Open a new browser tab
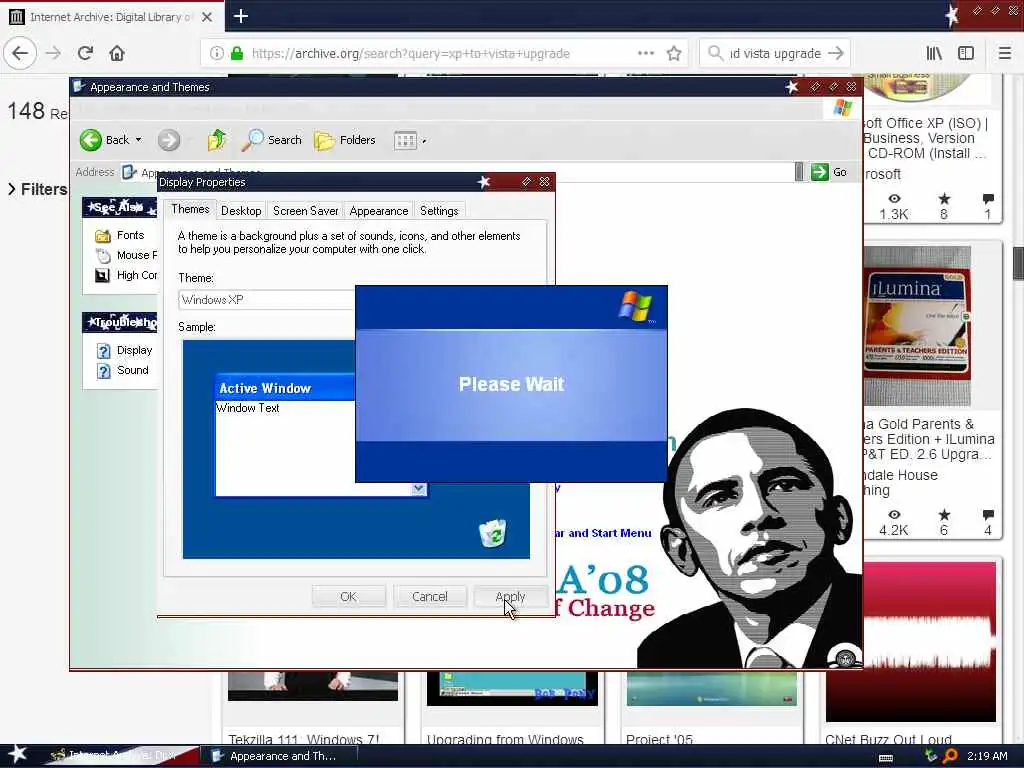This screenshot has height=768, width=1024. pyautogui.click(x=241, y=16)
